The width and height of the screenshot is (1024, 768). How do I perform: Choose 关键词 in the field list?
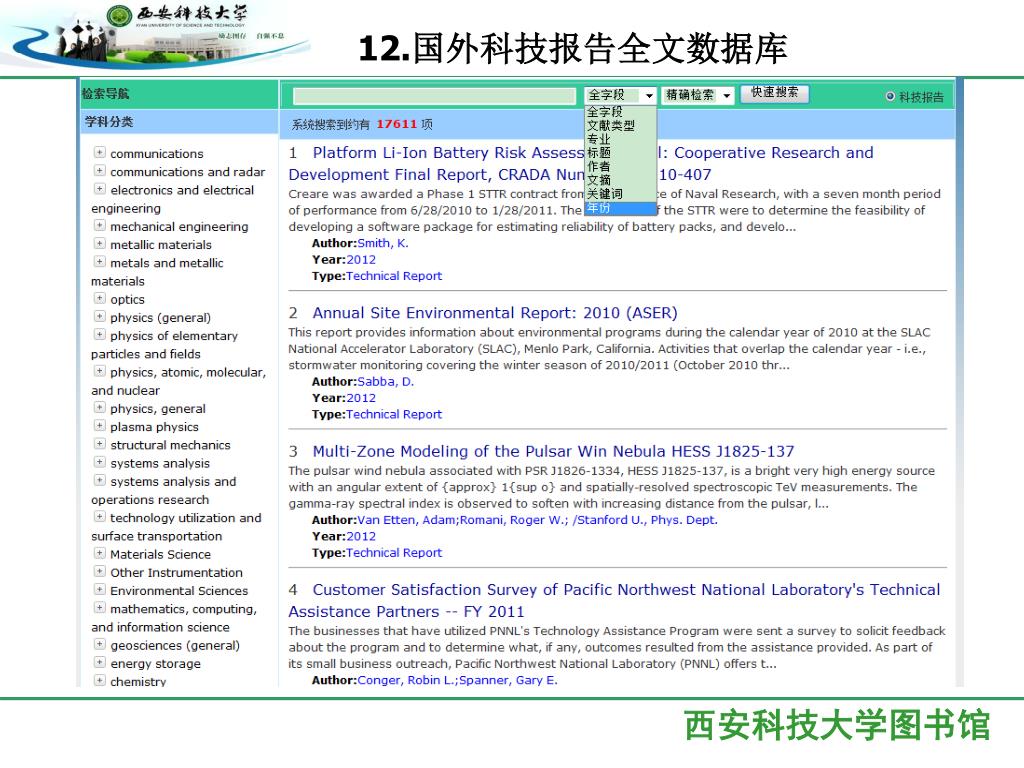620,194
